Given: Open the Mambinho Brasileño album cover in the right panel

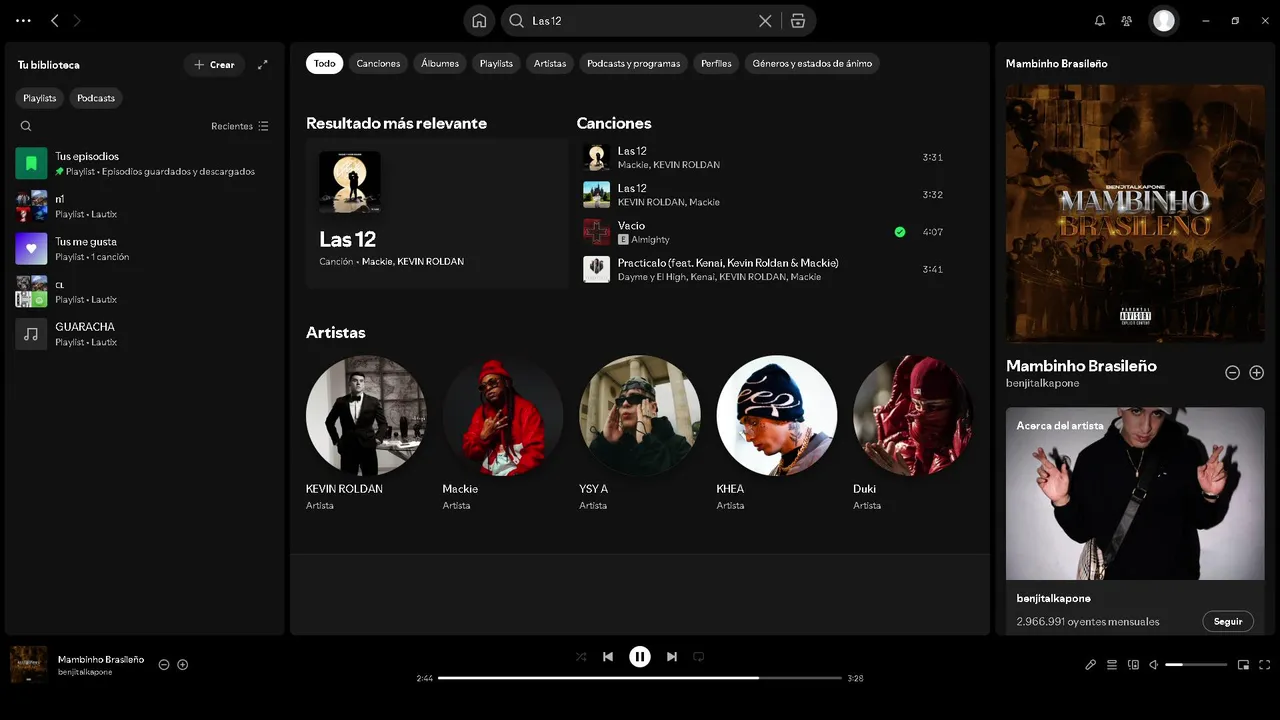Looking at the screenshot, I should click(1135, 214).
